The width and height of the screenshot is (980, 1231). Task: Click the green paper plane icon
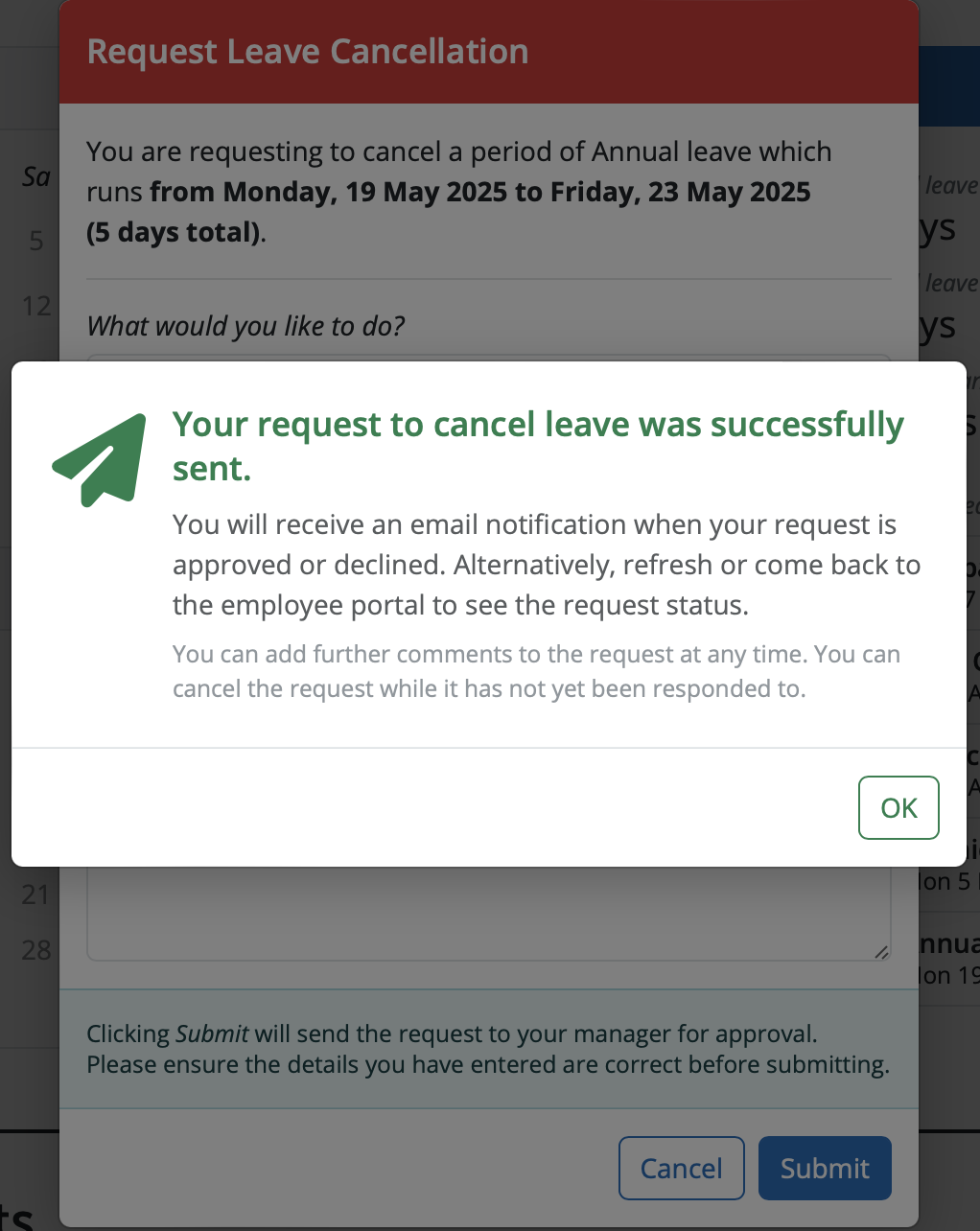100,460
